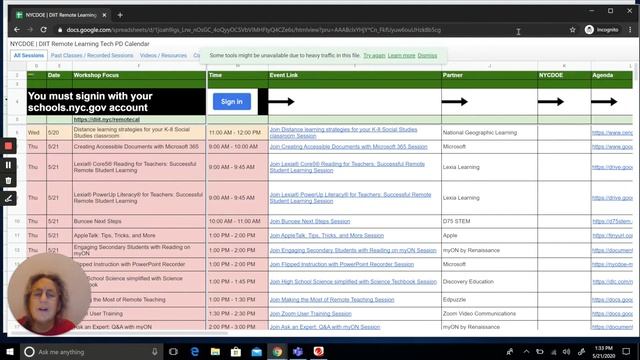640x360 pixels.
Task: Open Join Making the Most of Remote Teaching link
Action: click(332, 300)
